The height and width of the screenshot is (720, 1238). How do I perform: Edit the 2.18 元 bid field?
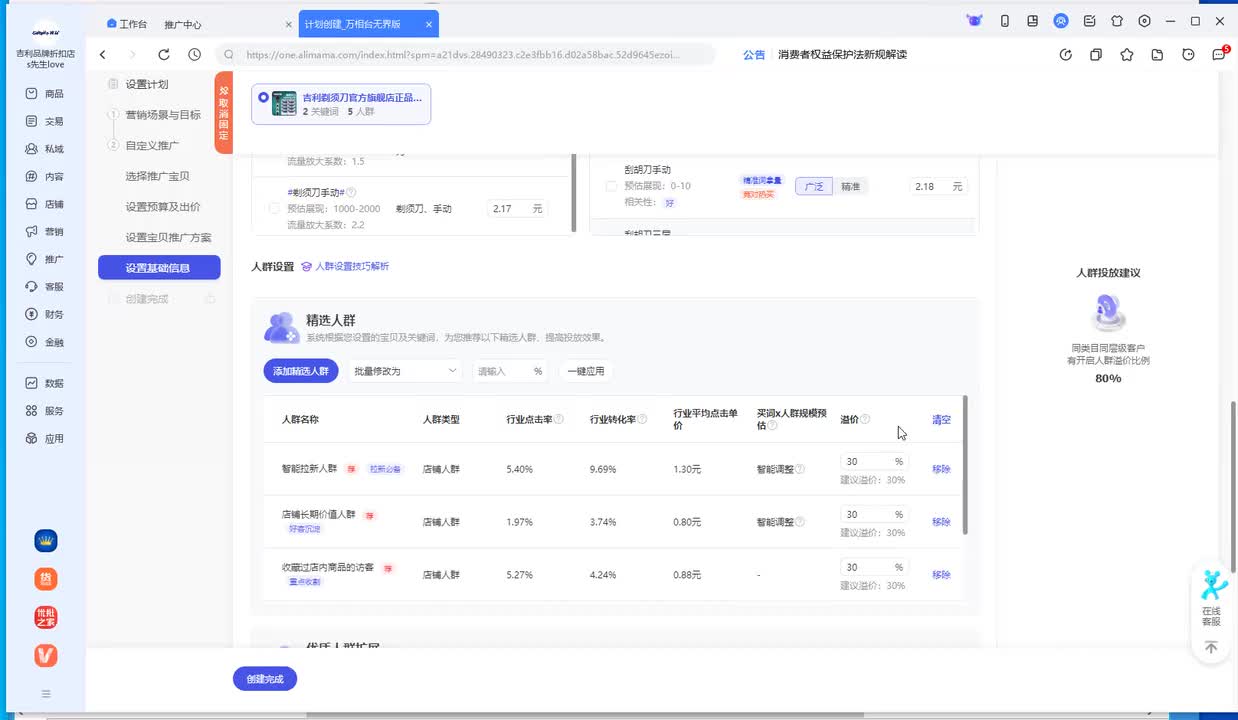tap(937, 186)
